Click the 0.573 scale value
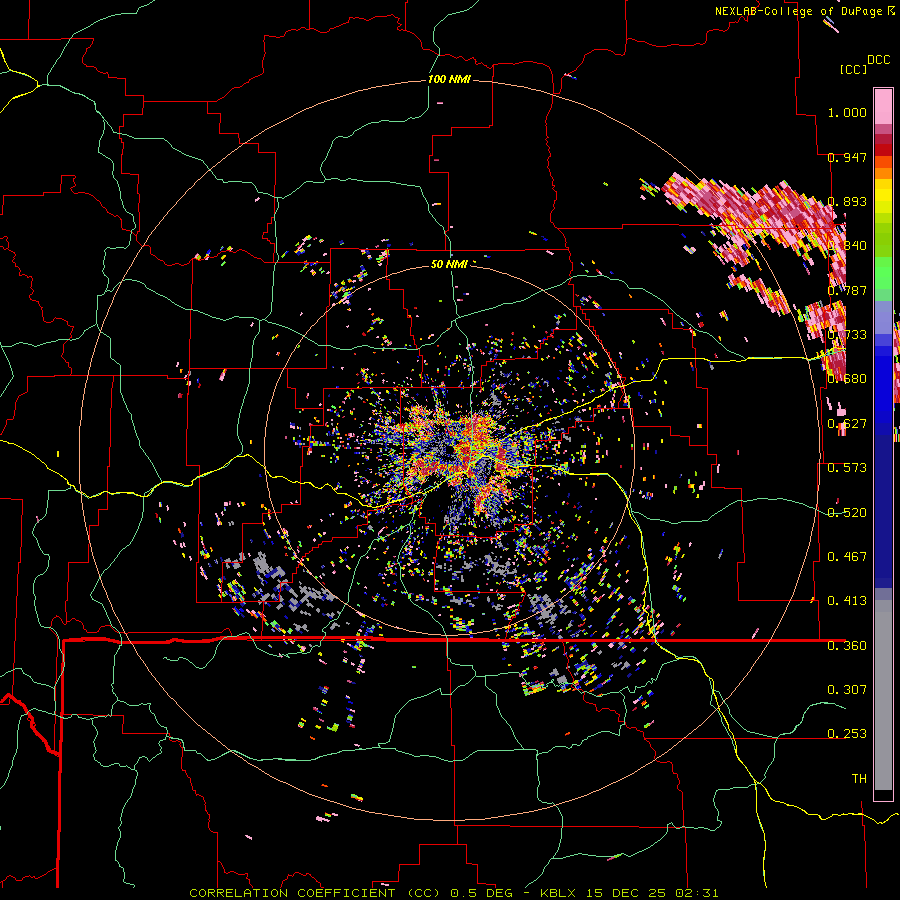The height and width of the screenshot is (900, 900). (x=847, y=468)
